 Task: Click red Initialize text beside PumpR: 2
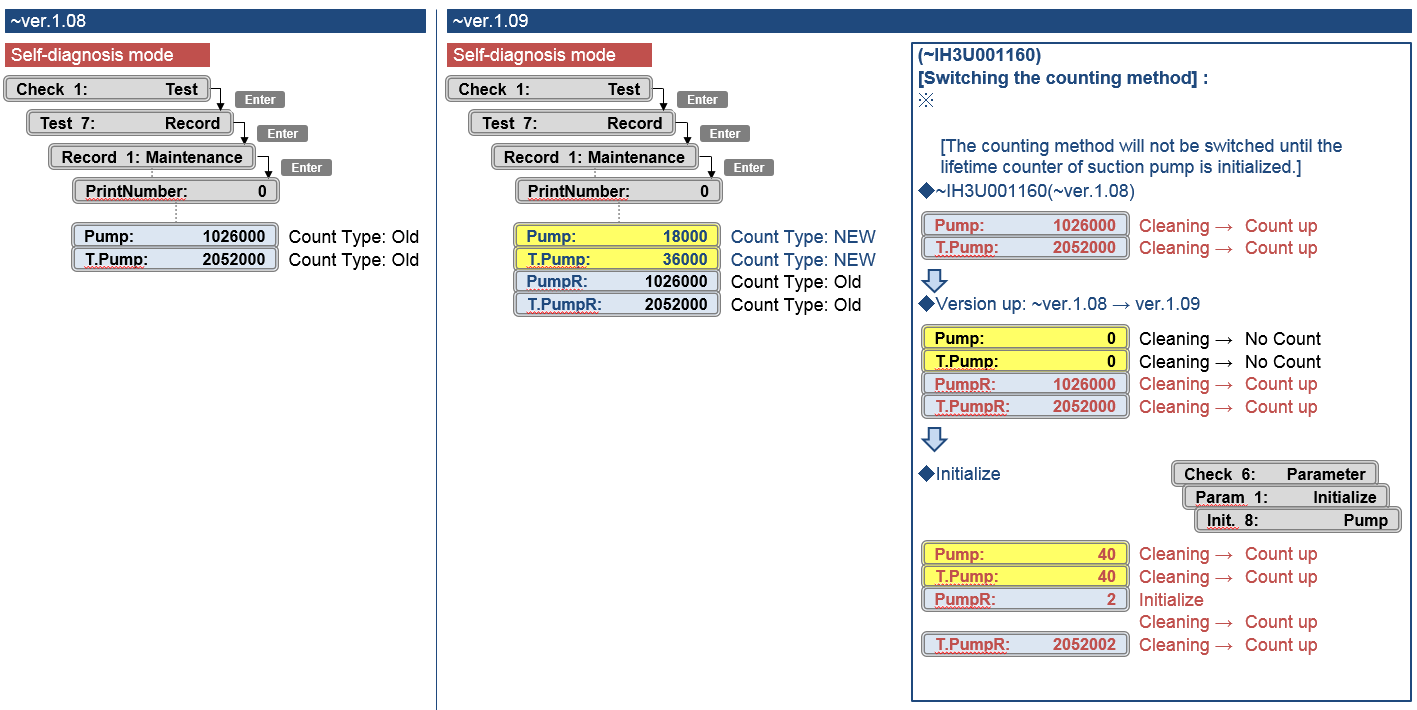click(1171, 600)
